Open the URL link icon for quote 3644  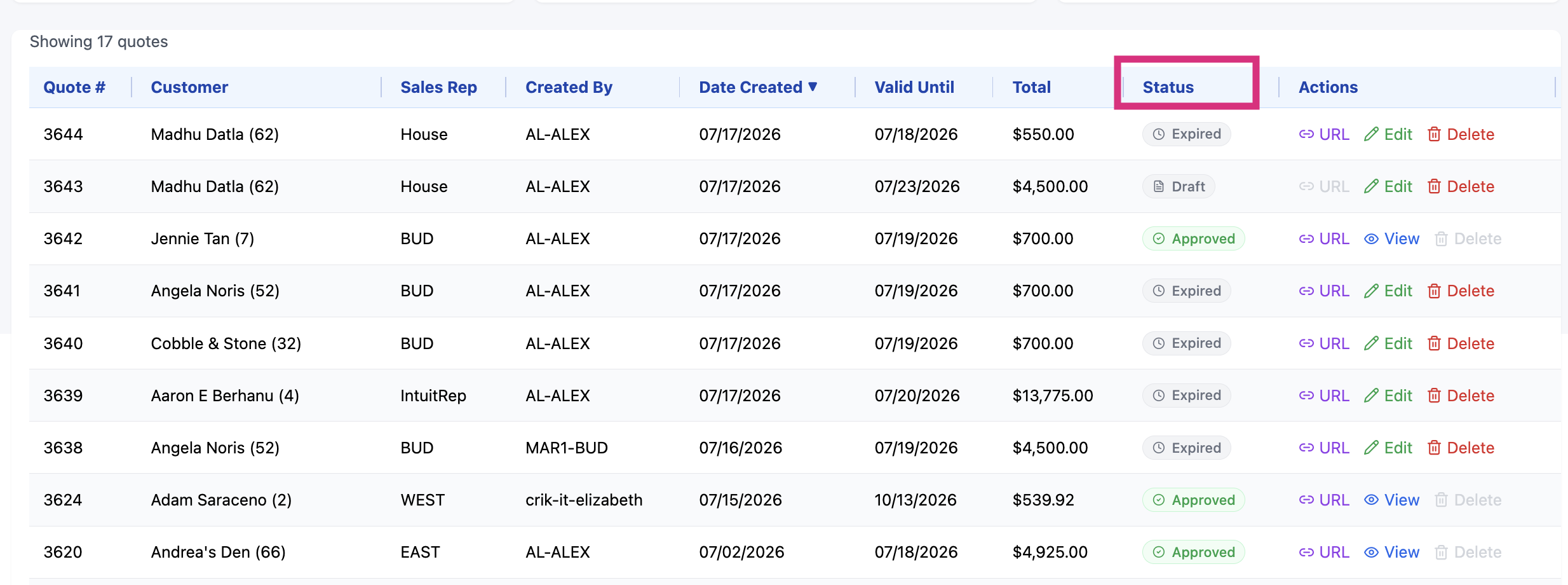coord(1306,134)
